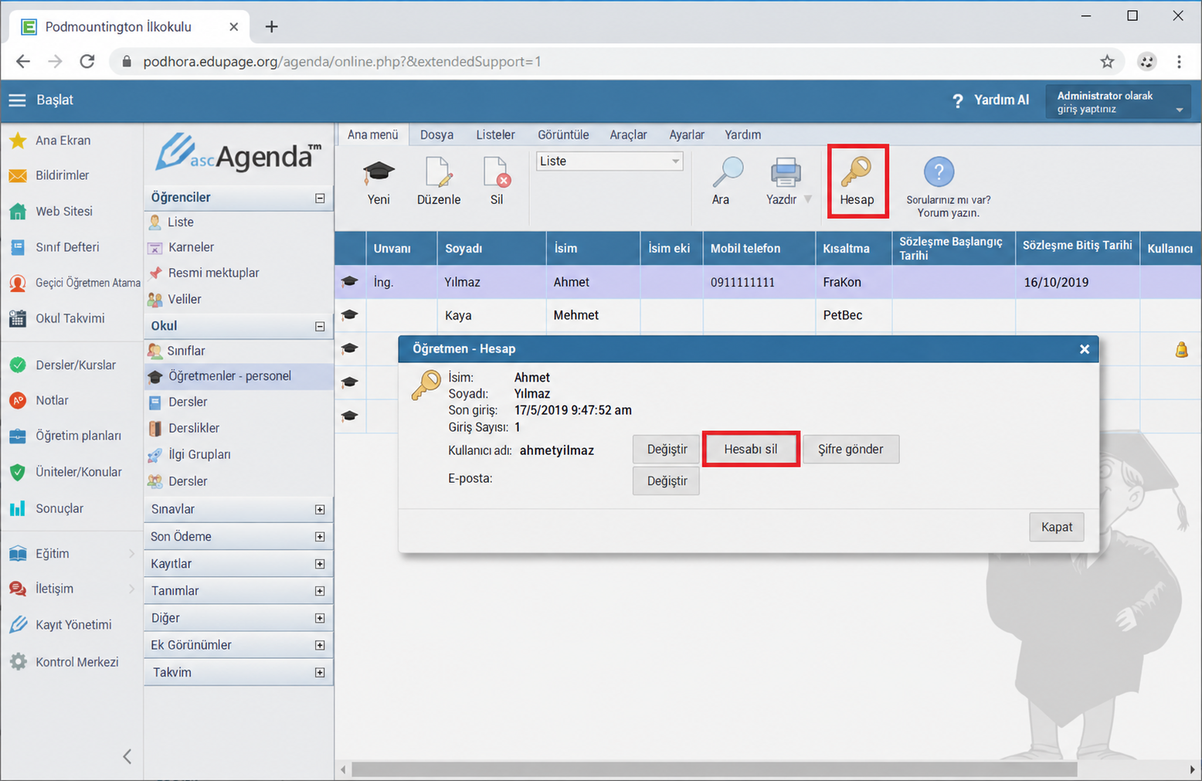Image resolution: width=1202 pixels, height=781 pixels.
Task: Select Karneler in the sidebar tree
Action: 191,247
